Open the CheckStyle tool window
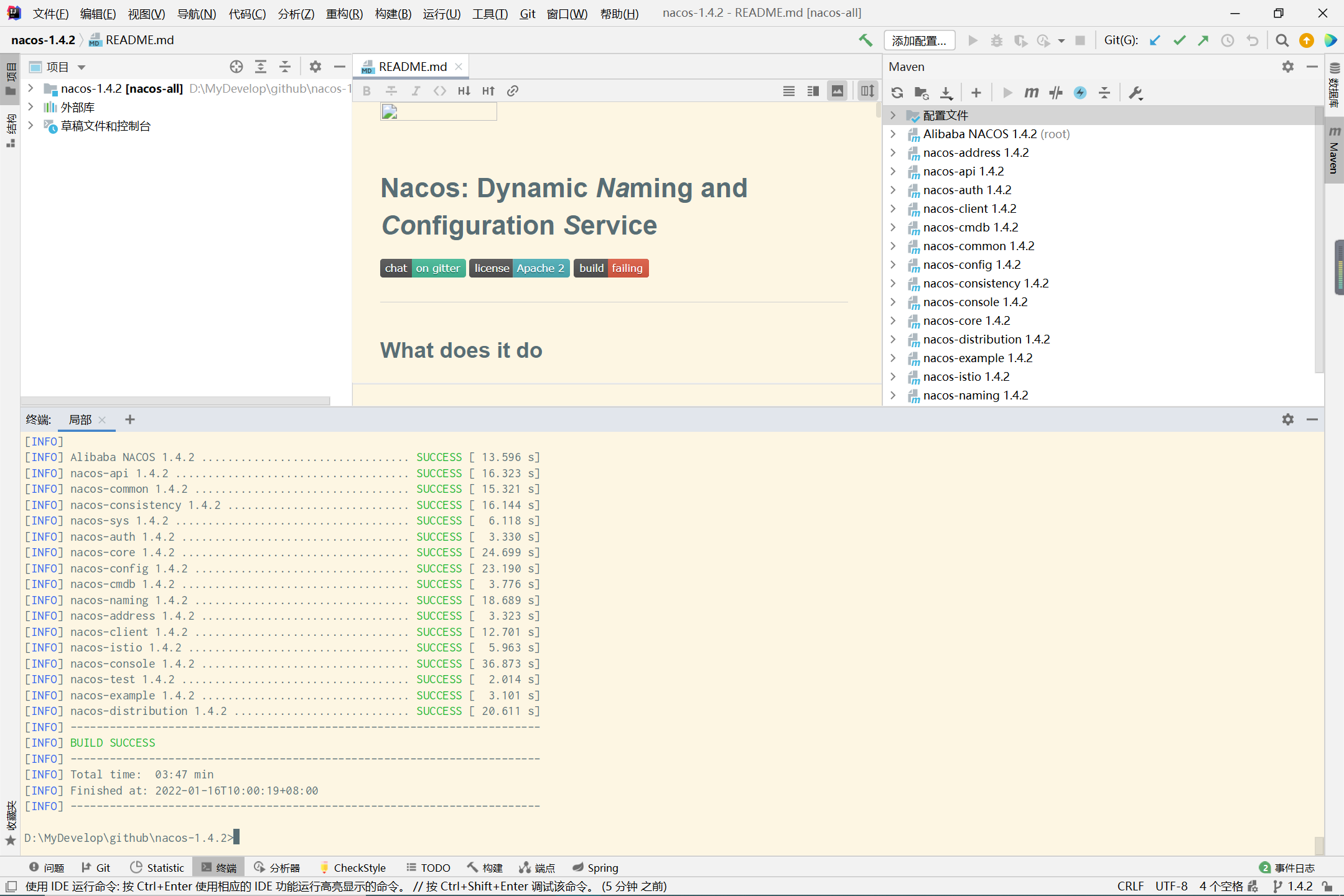This screenshot has width=1344, height=896. (352, 867)
